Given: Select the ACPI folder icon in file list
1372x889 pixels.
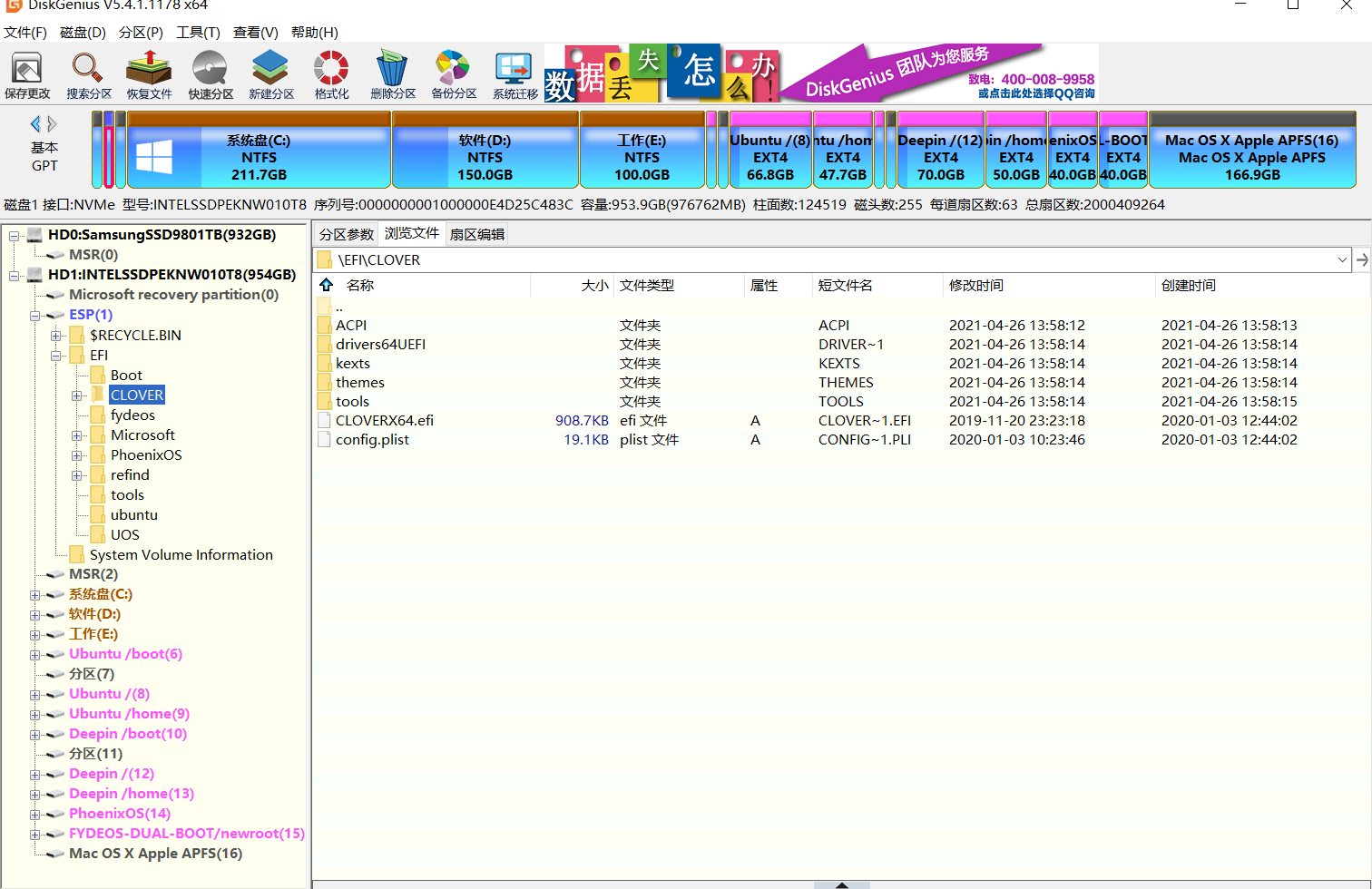Looking at the screenshot, I should (x=325, y=325).
